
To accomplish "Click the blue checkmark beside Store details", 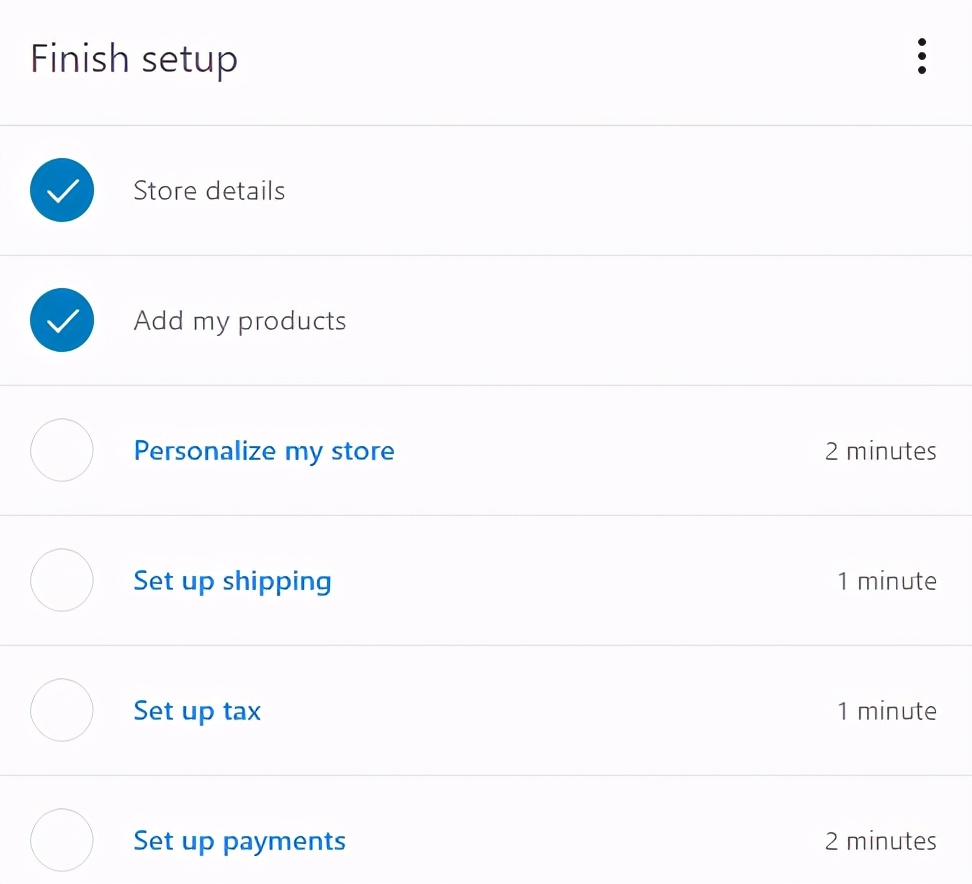I will pyautogui.click(x=62, y=190).
